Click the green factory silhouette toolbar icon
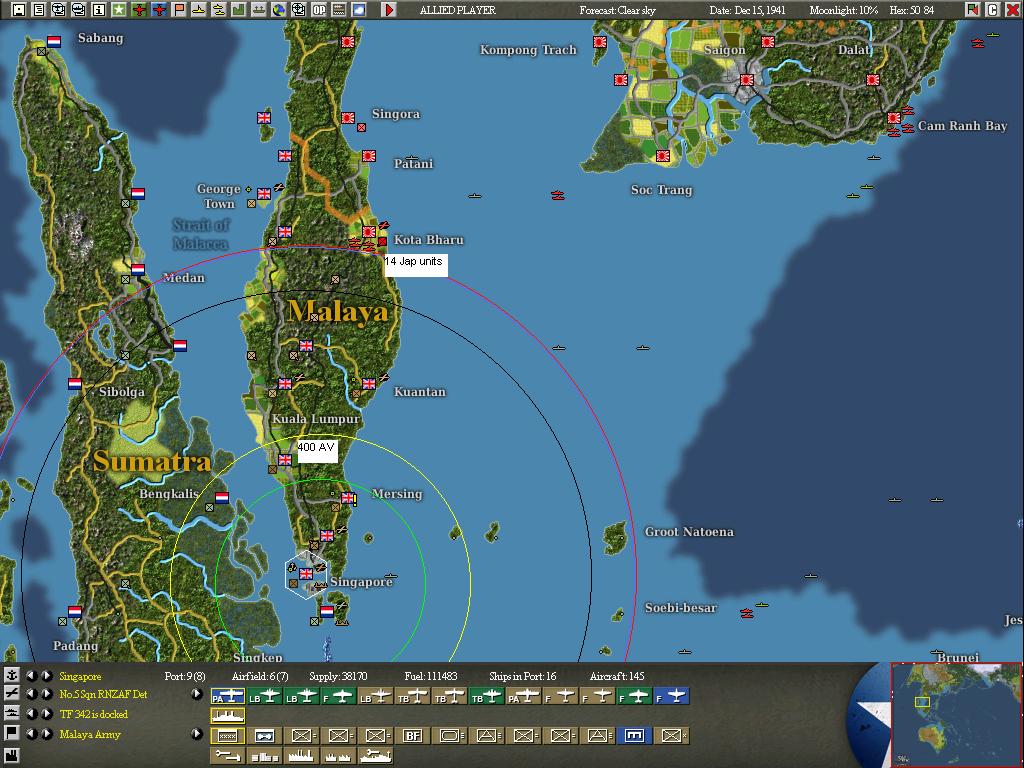Screen dimensions: 1024x768 pyautogui.click(x=238, y=10)
